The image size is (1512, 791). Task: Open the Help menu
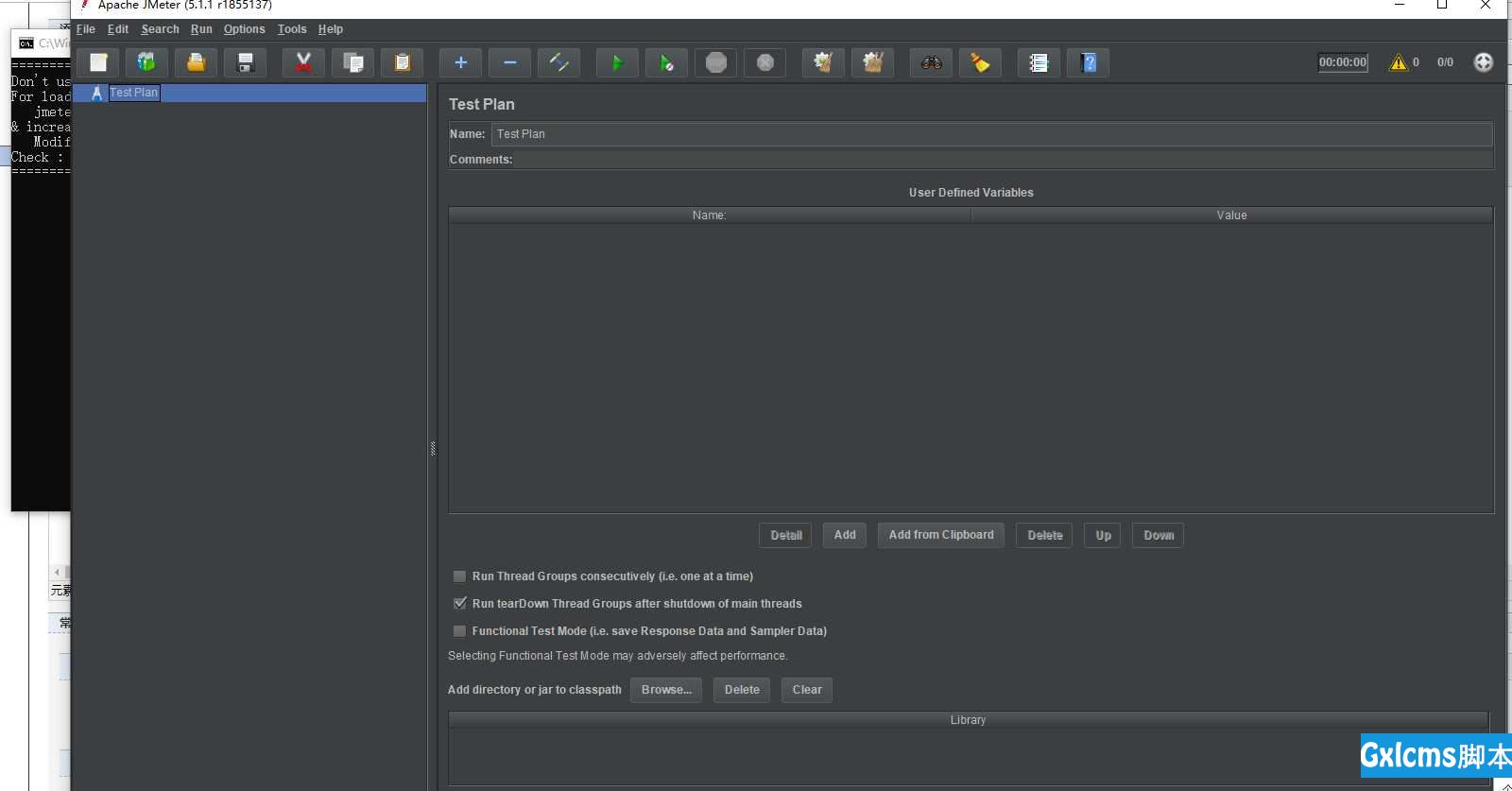point(331,29)
